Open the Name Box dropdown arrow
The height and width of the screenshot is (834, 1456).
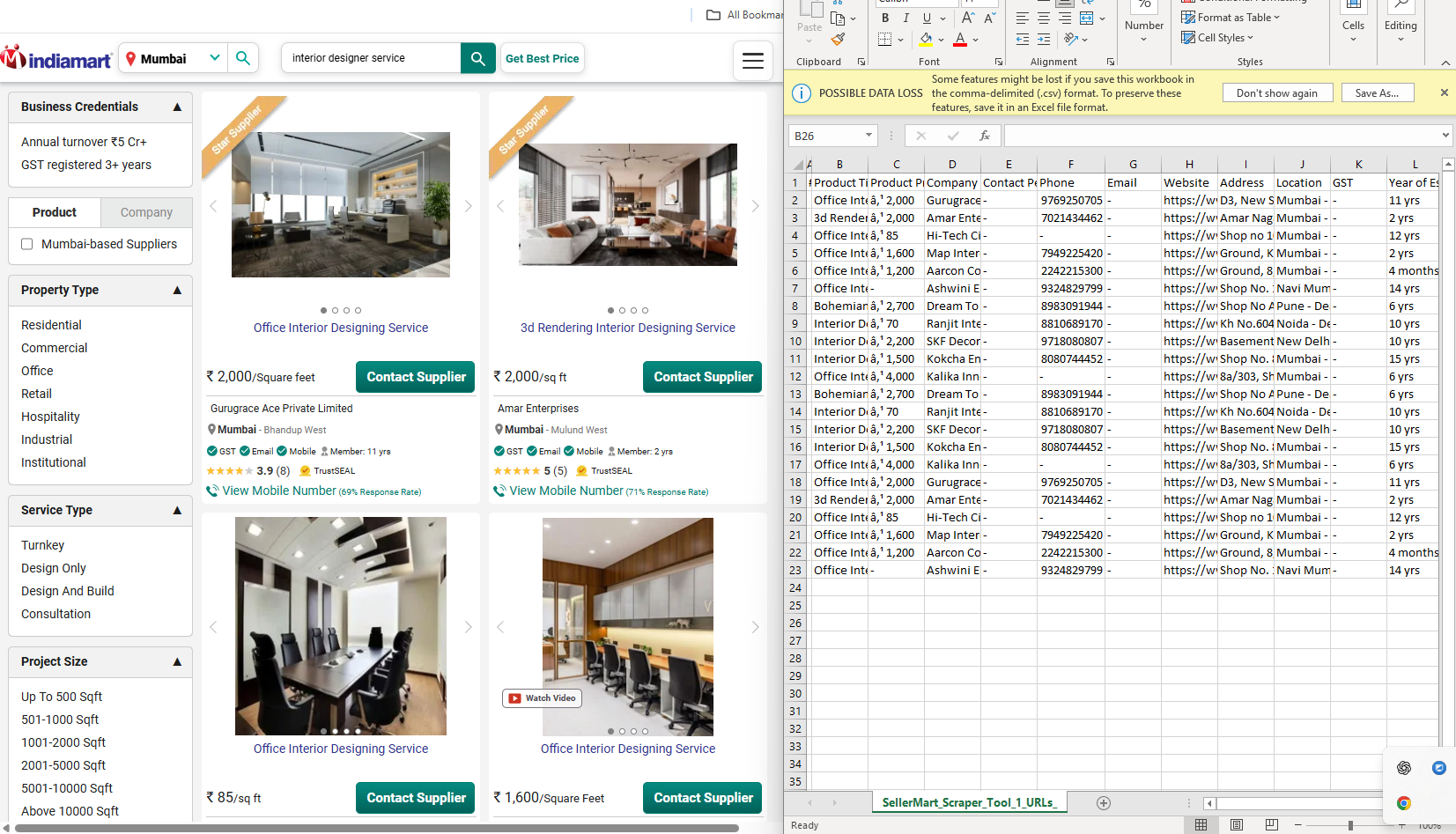pos(868,136)
